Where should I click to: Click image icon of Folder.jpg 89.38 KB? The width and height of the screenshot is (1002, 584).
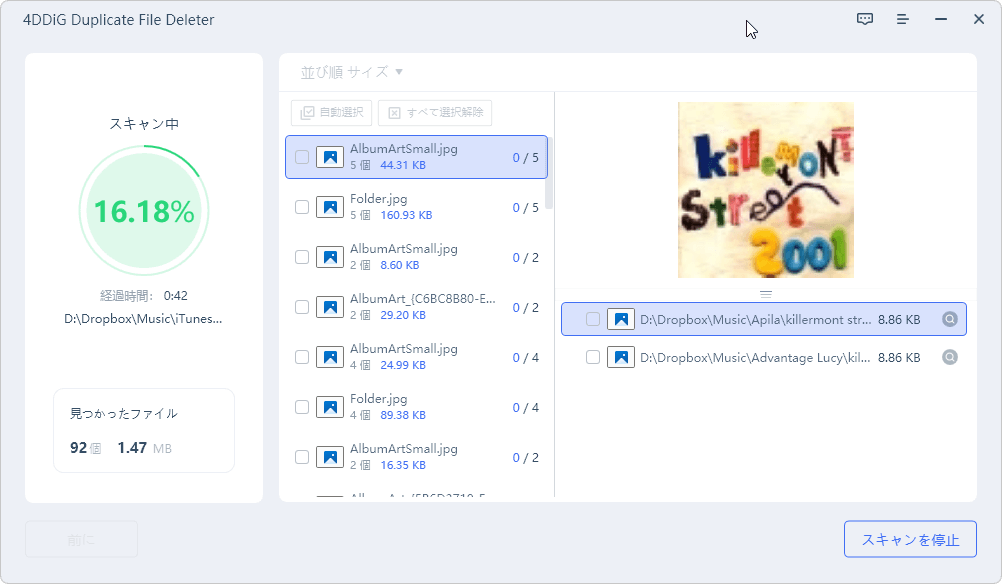[x=330, y=407]
